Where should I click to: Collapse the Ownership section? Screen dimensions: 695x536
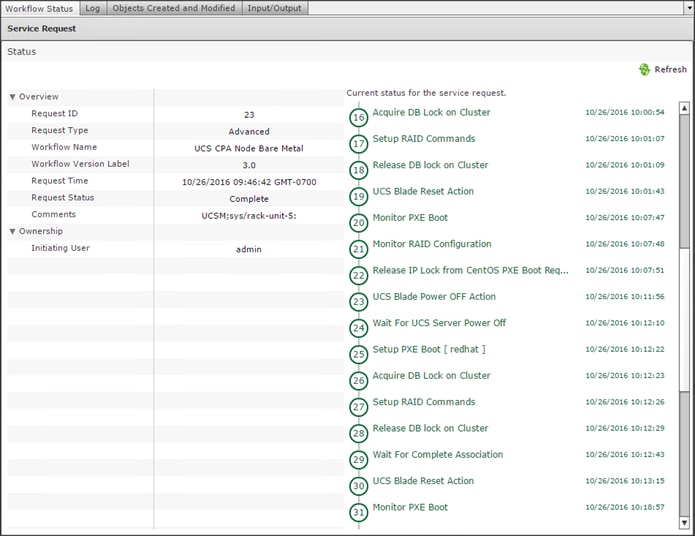point(12,231)
